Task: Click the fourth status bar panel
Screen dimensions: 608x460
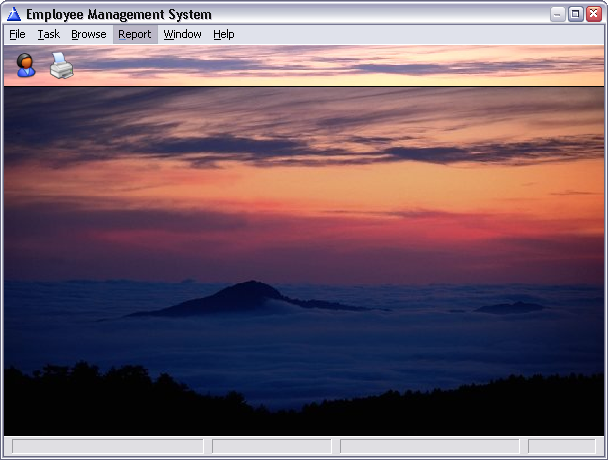Action: (561, 446)
